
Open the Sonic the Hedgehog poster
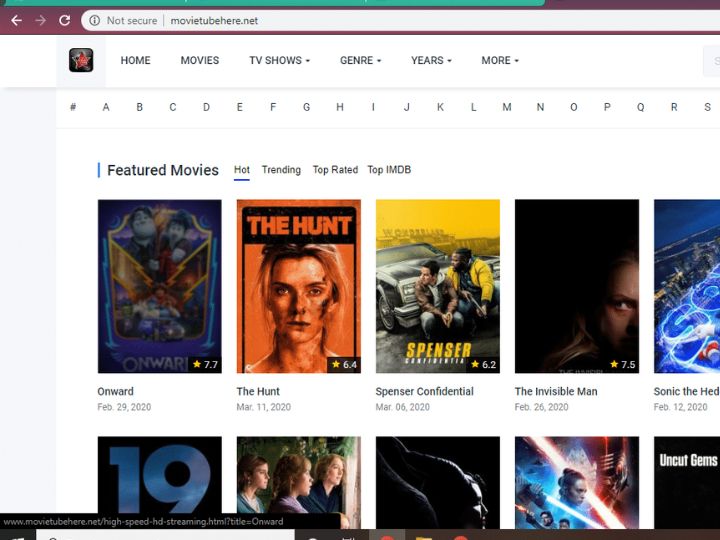pos(687,286)
